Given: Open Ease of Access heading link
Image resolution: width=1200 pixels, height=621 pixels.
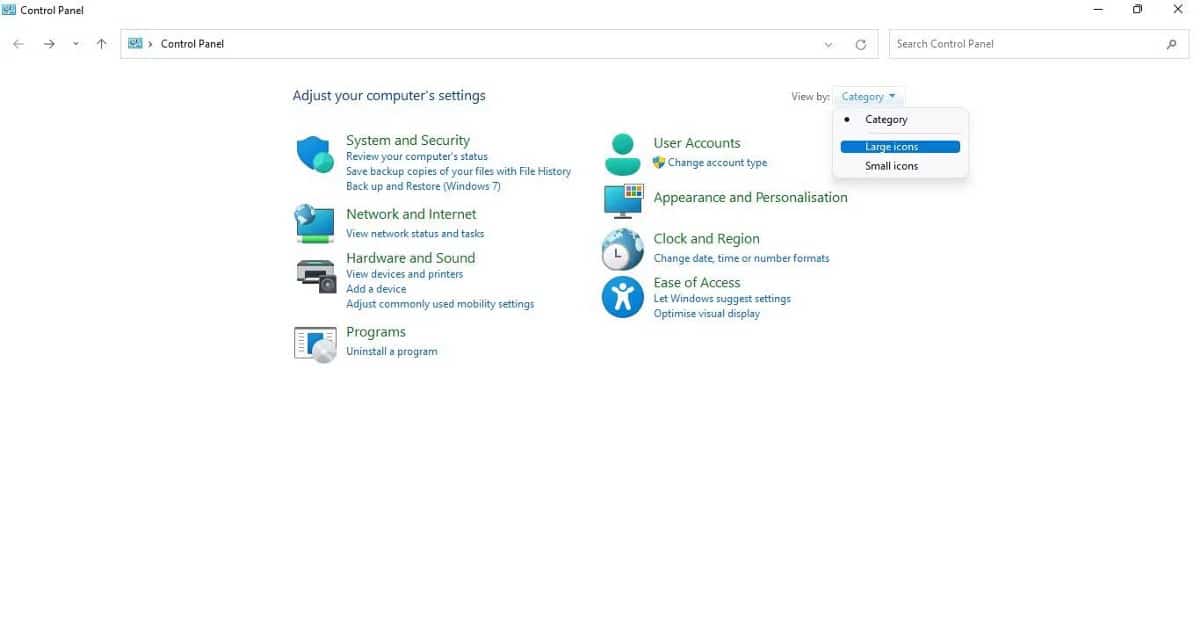Looking at the screenshot, I should [697, 282].
